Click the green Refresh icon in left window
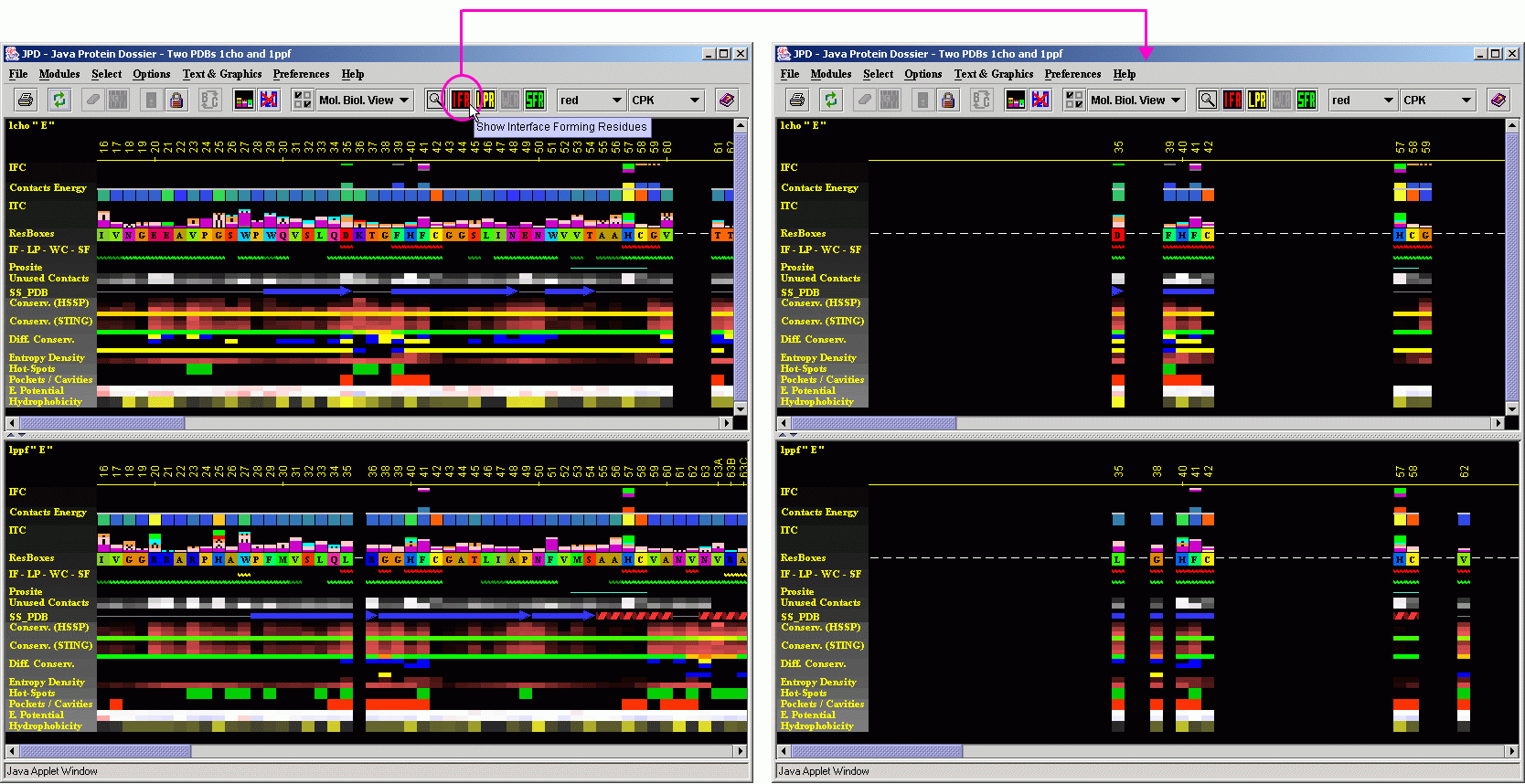 click(59, 100)
